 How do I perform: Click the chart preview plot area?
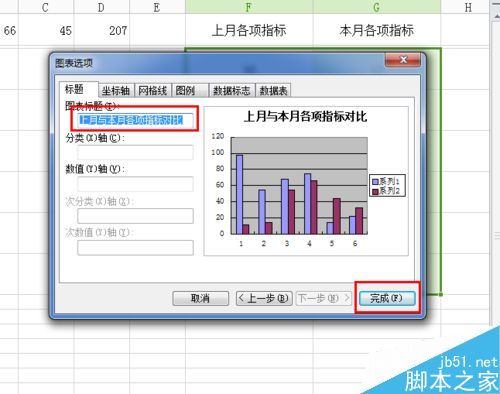tap(299, 185)
